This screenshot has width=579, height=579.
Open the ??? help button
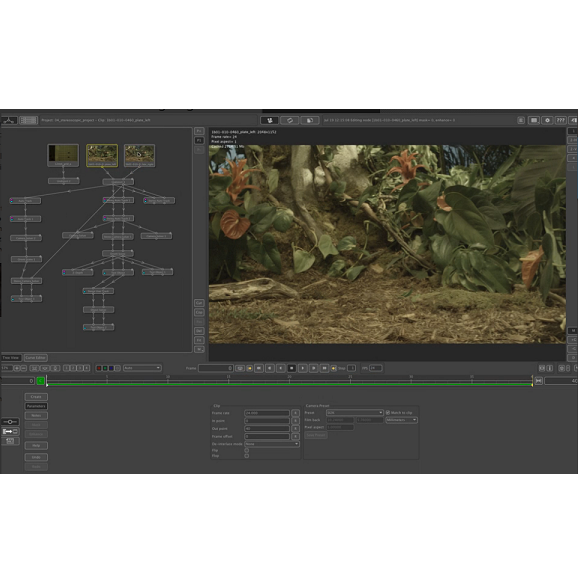click(561, 120)
